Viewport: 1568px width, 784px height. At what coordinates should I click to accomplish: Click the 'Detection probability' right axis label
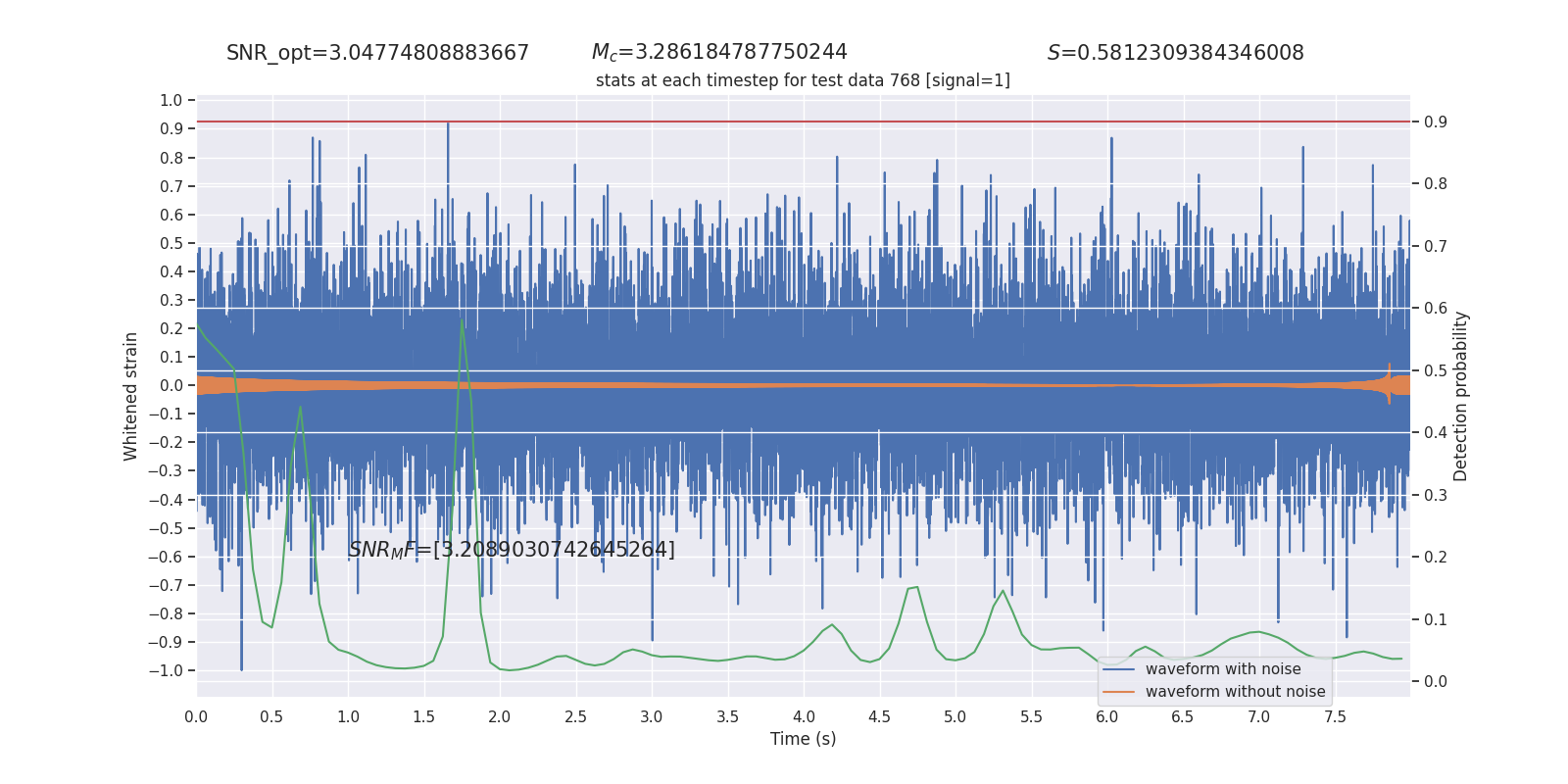(x=1461, y=396)
